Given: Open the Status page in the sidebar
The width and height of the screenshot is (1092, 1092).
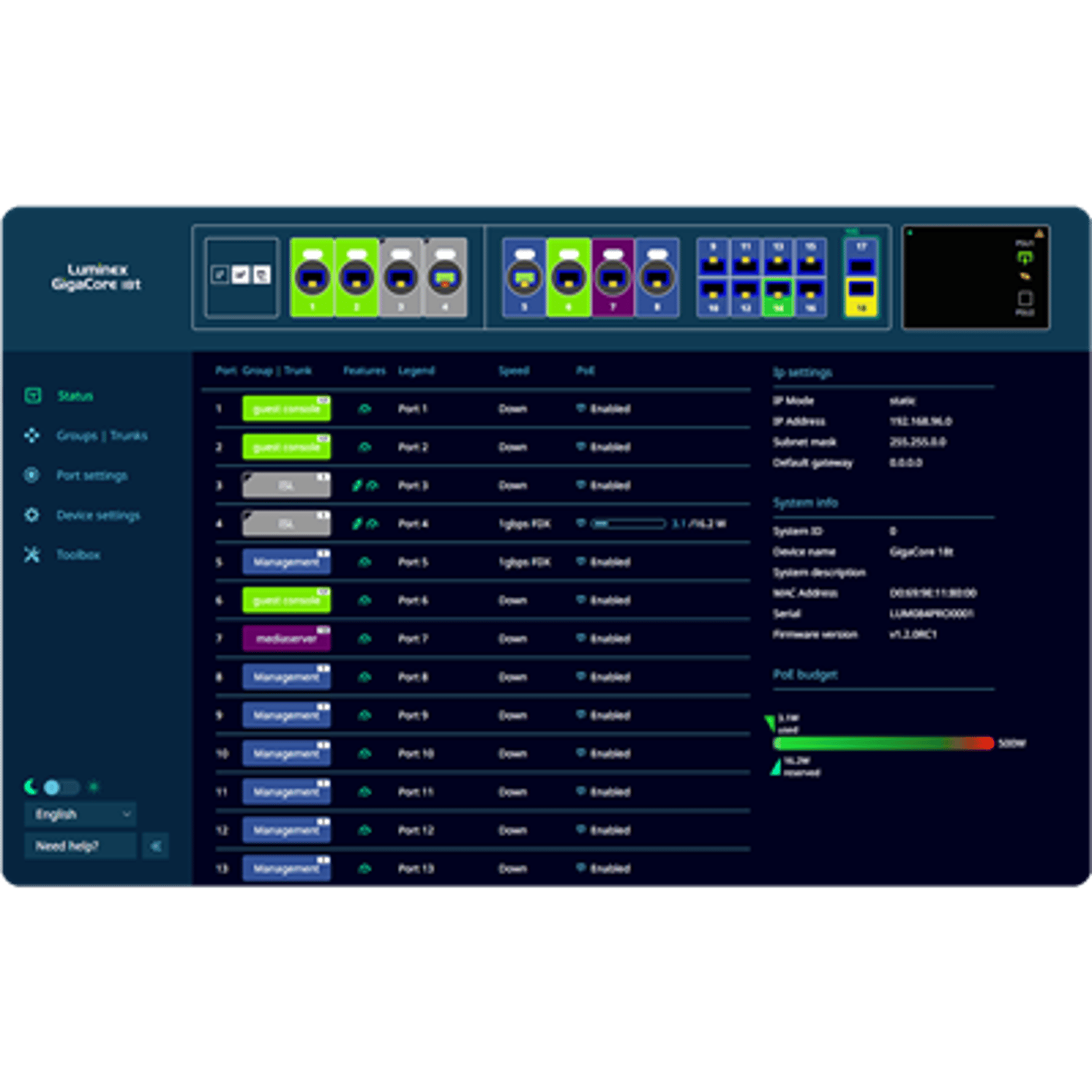Looking at the screenshot, I should [x=75, y=396].
